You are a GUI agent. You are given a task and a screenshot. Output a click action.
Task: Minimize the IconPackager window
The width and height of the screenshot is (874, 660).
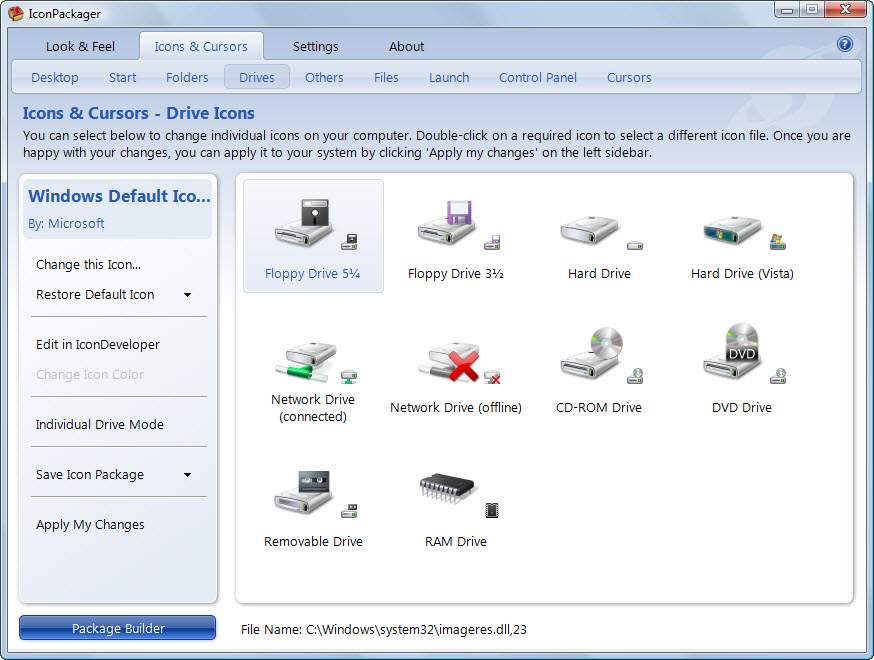click(x=787, y=10)
